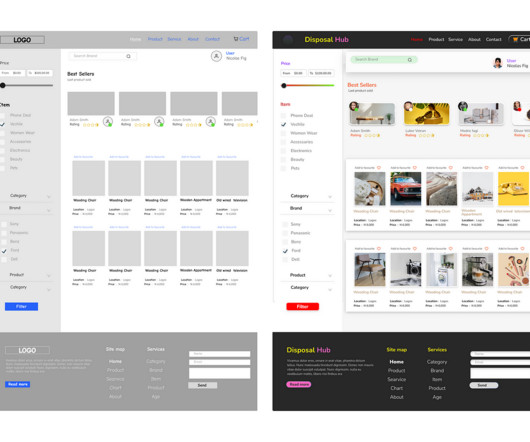The height and width of the screenshot is (442, 530).
Task: Click dark round logo beside Disposal Hub title
Action: pyautogui.click(x=288, y=40)
